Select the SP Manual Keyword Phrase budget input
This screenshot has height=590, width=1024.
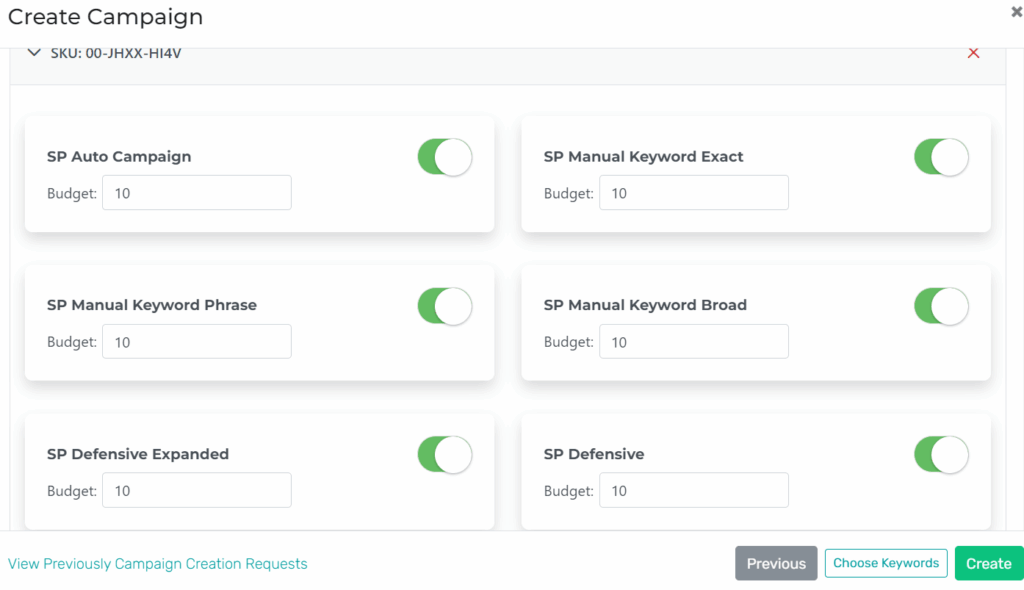tap(196, 341)
